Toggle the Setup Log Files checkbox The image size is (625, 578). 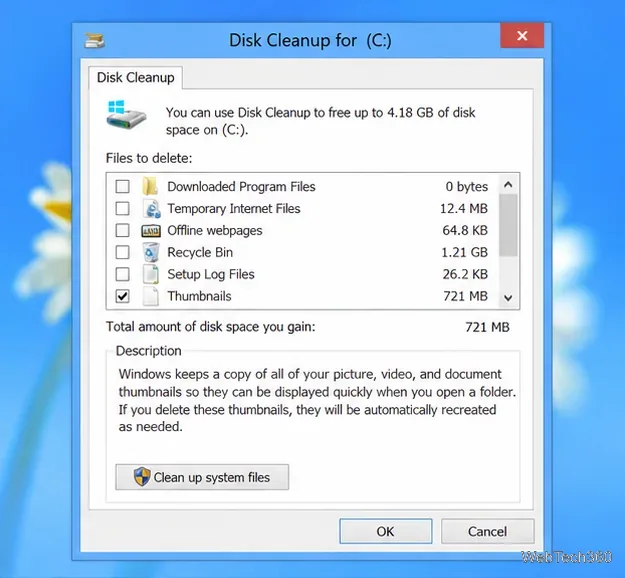[x=122, y=274]
